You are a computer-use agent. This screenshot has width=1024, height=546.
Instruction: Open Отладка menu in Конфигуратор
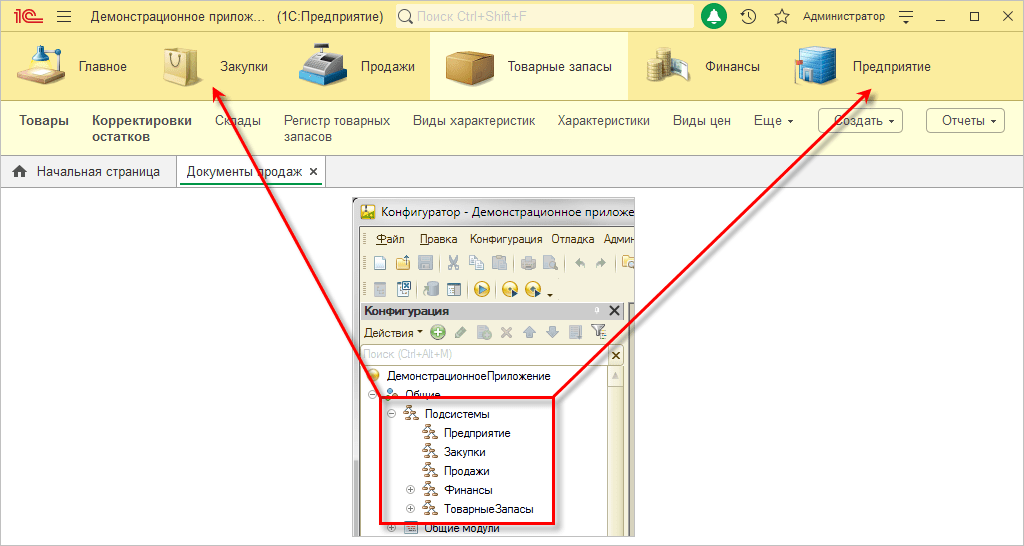click(573, 239)
